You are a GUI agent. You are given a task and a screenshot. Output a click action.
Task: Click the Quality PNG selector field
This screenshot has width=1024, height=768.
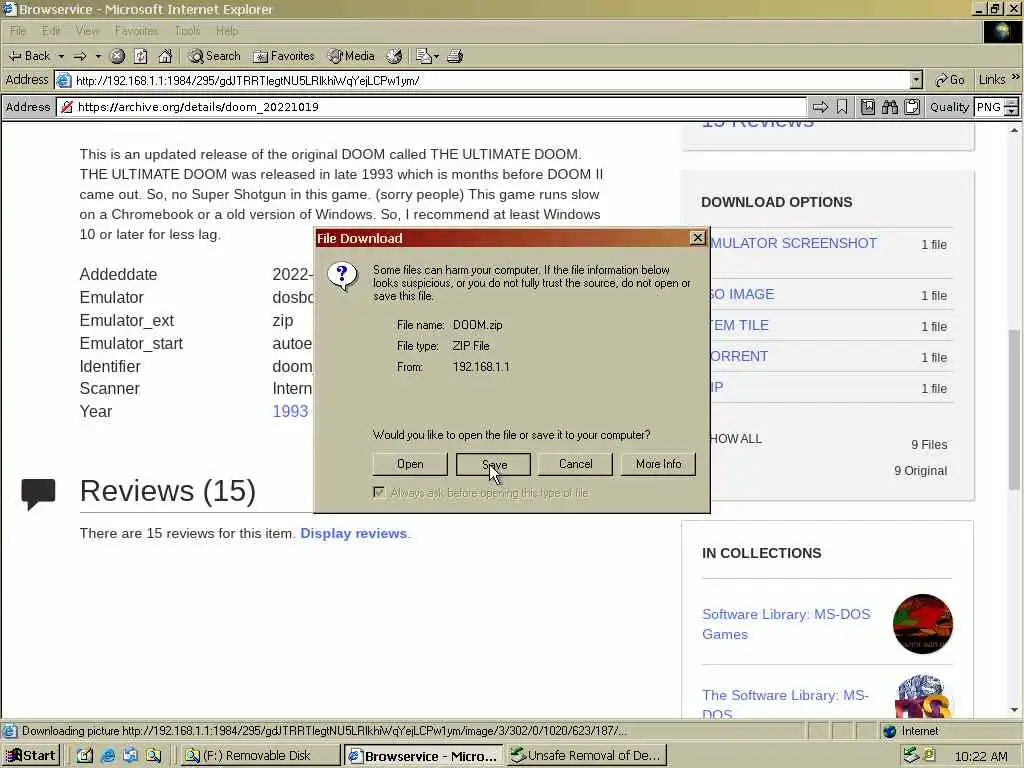(x=989, y=107)
